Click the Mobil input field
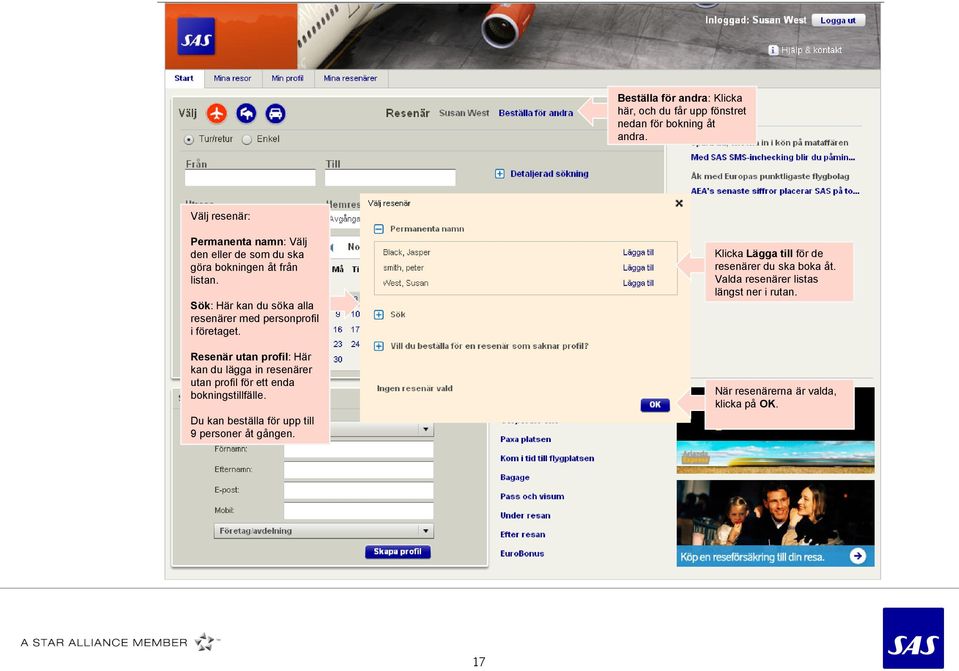This screenshot has height=671, width=959. pyautogui.click(x=358, y=511)
